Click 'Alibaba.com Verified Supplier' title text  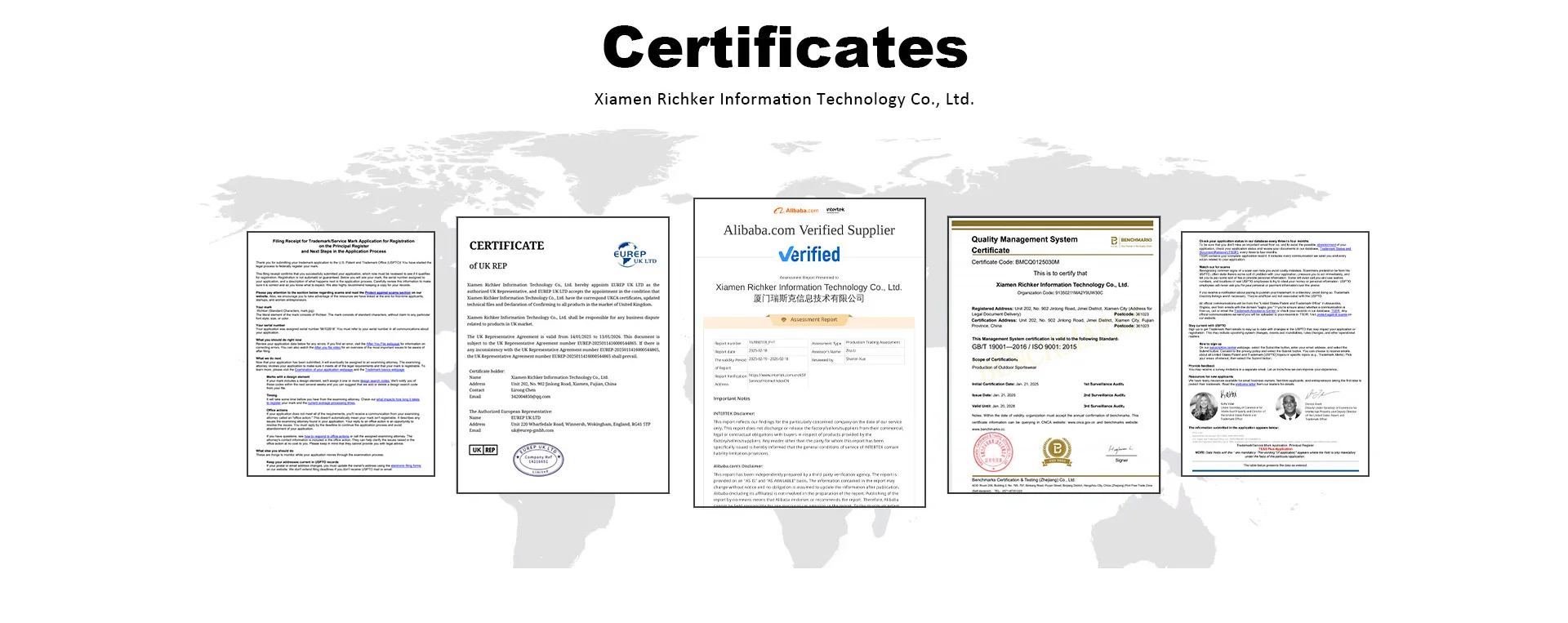pos(809,230)
